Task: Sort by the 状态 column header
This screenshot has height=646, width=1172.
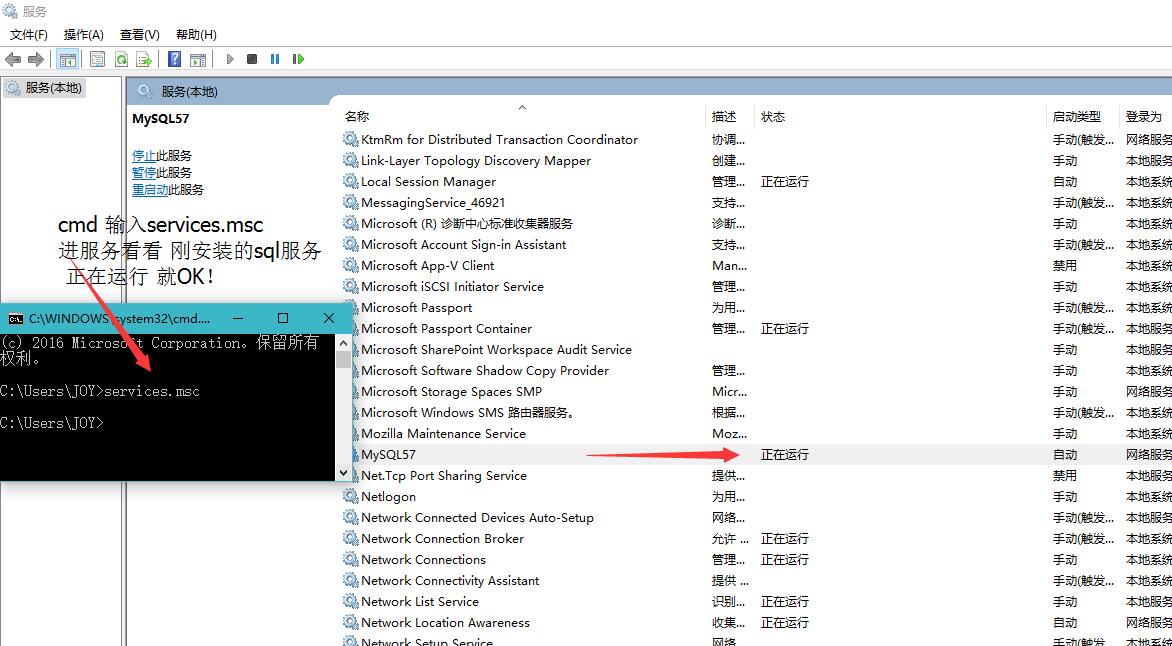Action: (773, 117)
